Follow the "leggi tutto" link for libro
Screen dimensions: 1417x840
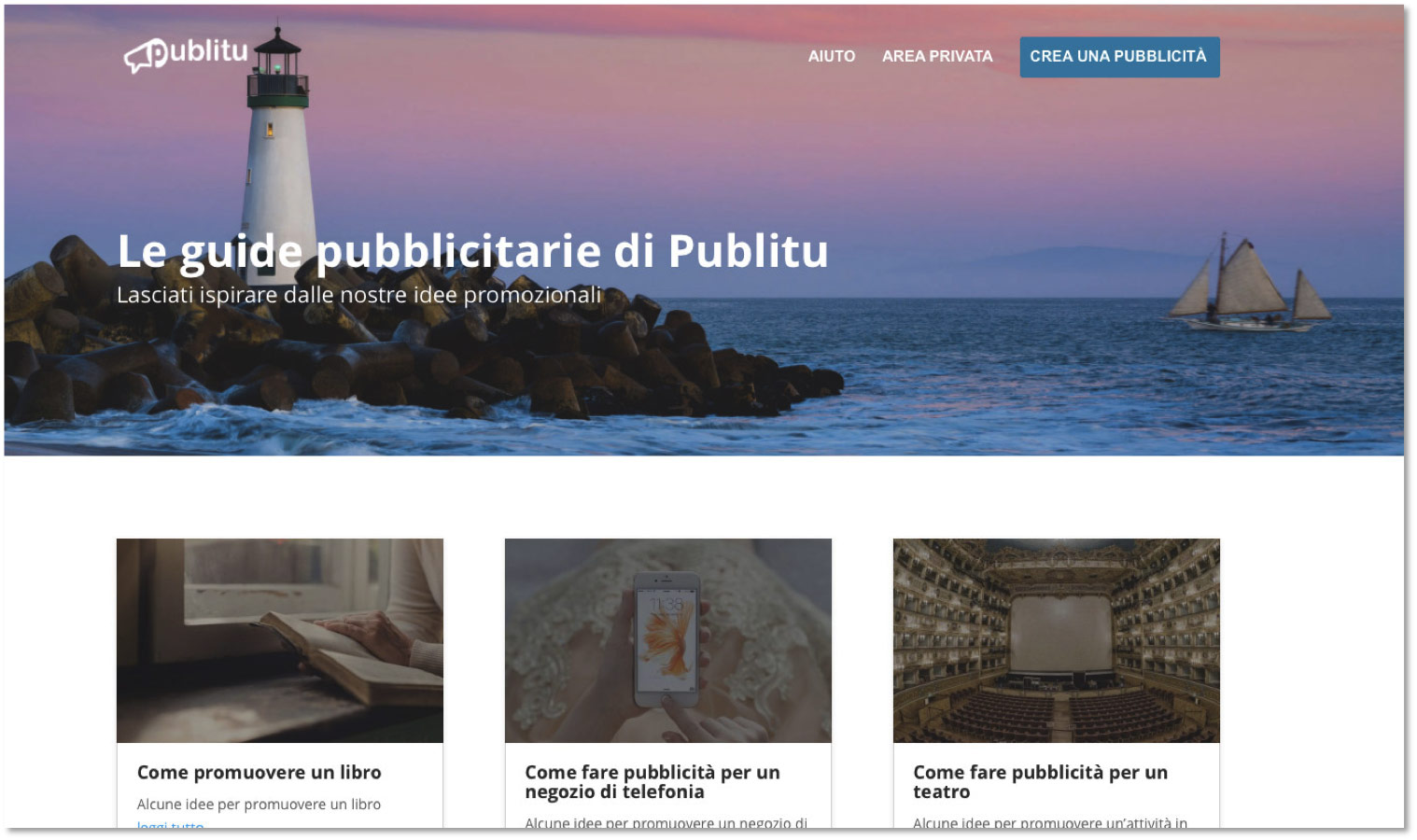(170, 826)
